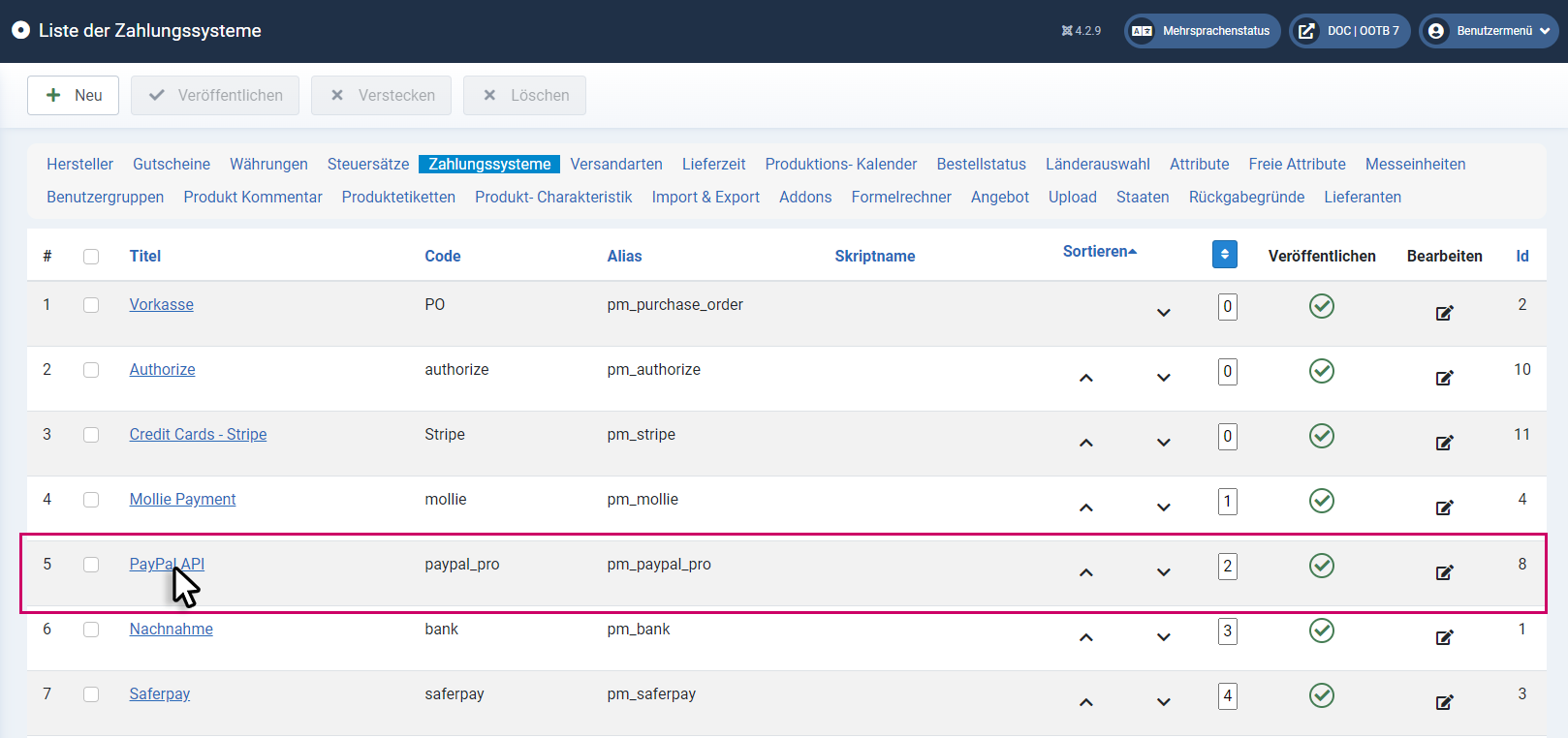Open the Nachnahme payment link
The width and height of the screenshot is (1568, 738).
click(172, 629)
